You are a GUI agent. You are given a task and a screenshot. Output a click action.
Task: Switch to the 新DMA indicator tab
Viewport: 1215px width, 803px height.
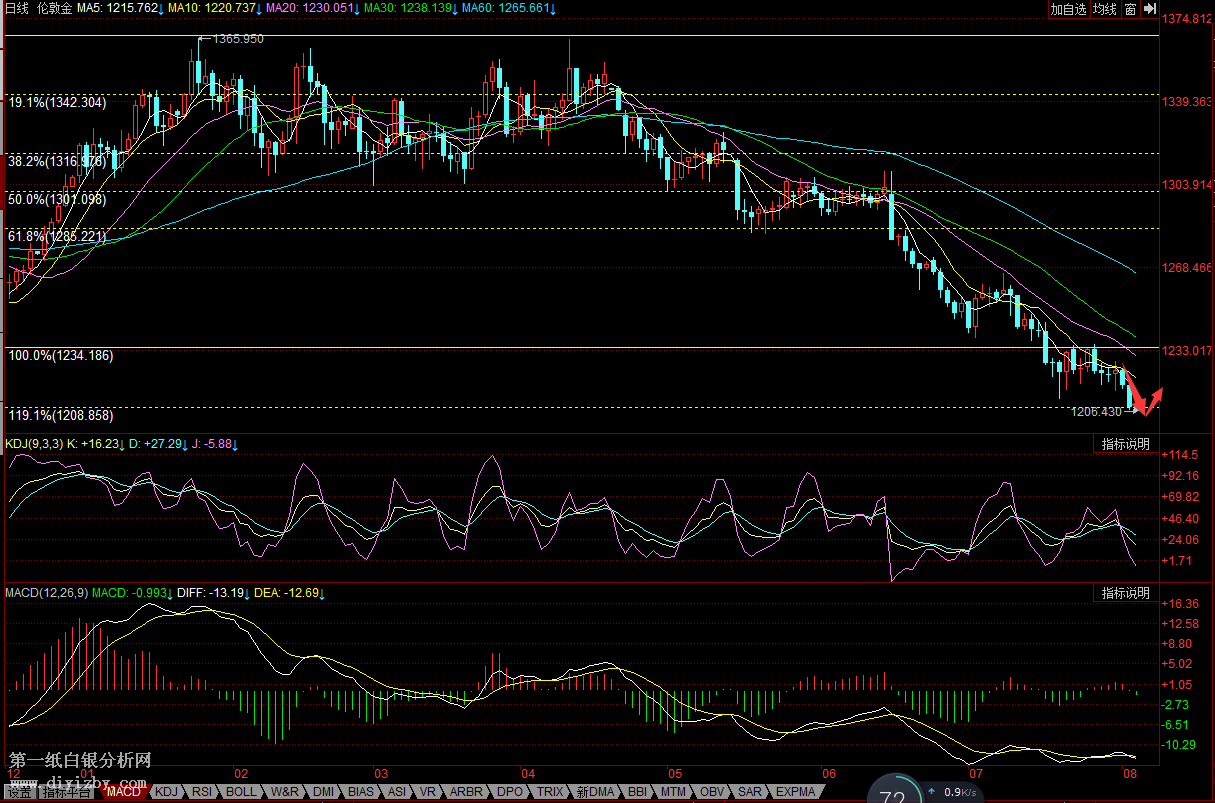click(596, 792)
